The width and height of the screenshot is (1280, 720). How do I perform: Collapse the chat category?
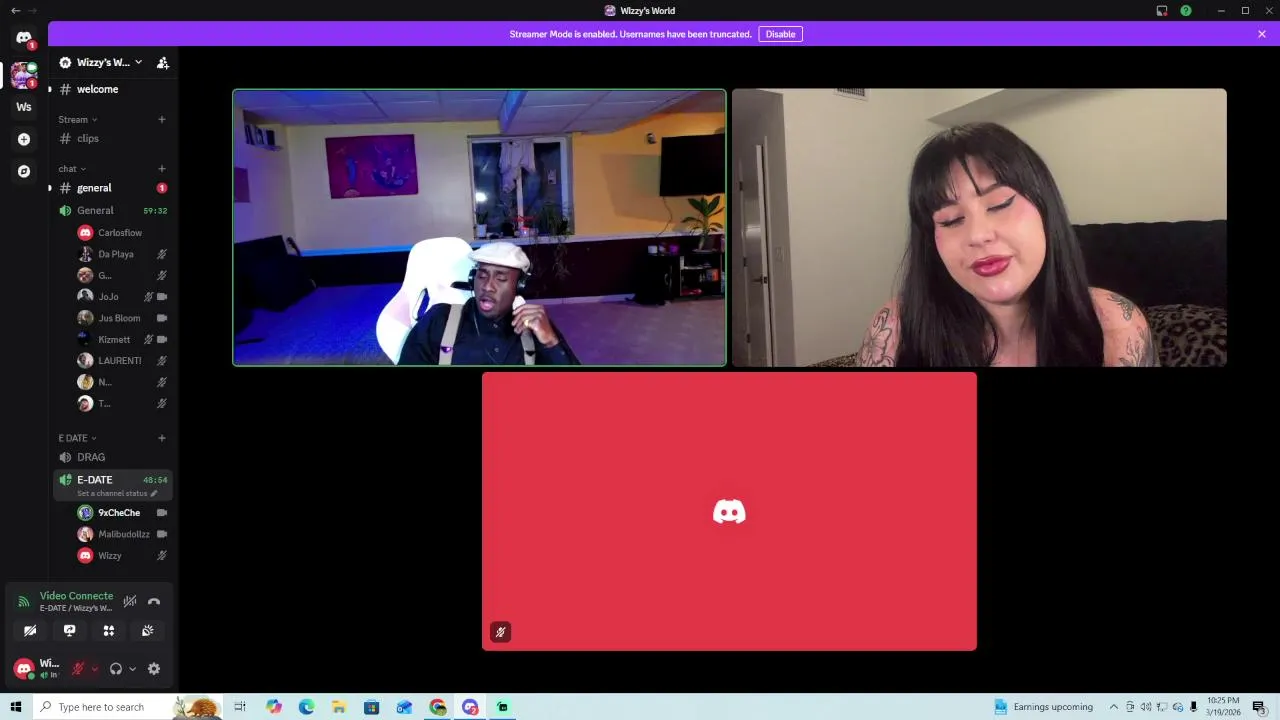pos(71,169)
